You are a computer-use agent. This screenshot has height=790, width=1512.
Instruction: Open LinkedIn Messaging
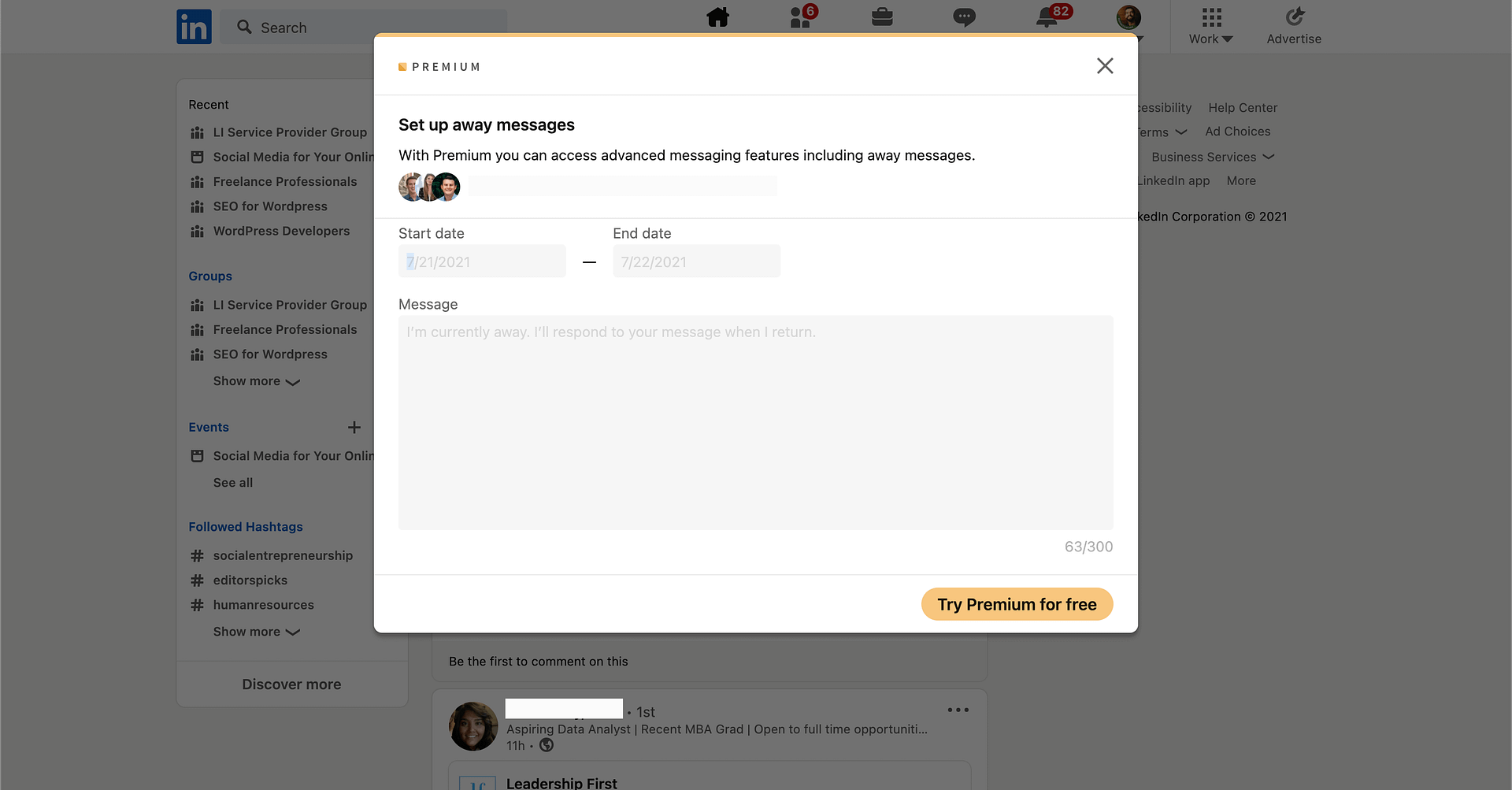coord(964,17)
